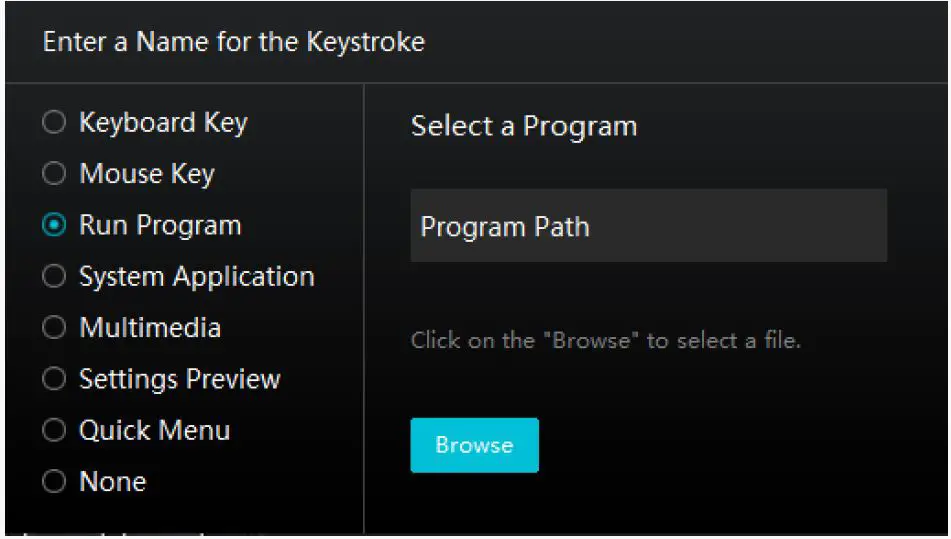
Task: Select the Keyboard Key radio button
Action: [53, 123]
